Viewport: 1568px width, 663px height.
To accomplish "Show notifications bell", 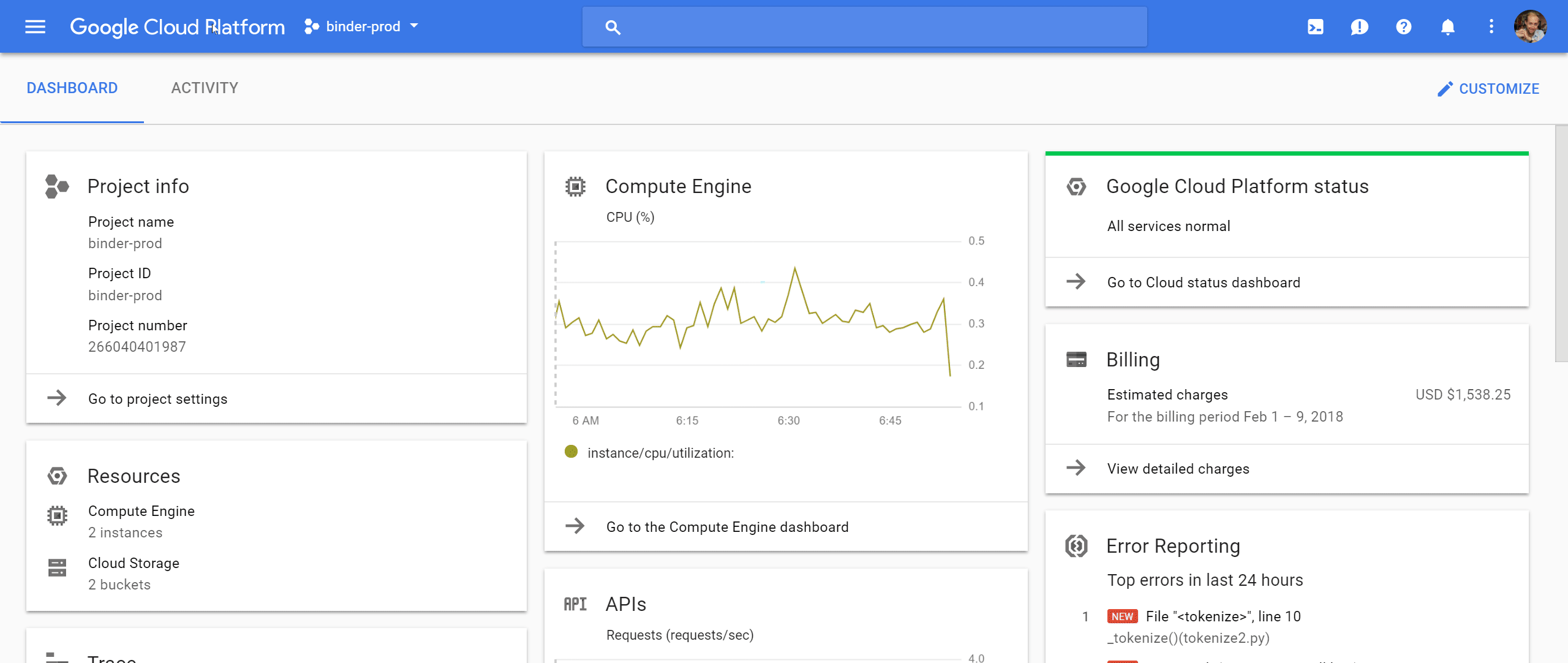I will [1447, 27].
